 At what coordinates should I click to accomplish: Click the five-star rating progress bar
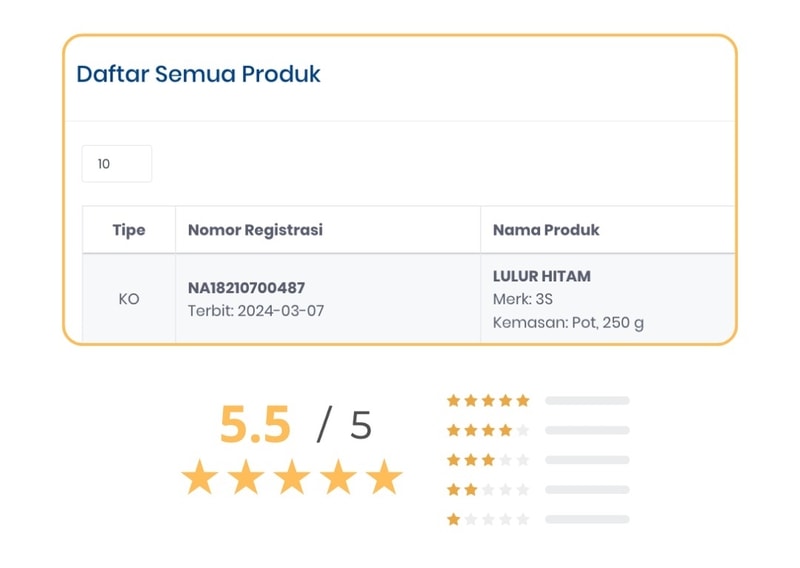(x=587, y=401)
